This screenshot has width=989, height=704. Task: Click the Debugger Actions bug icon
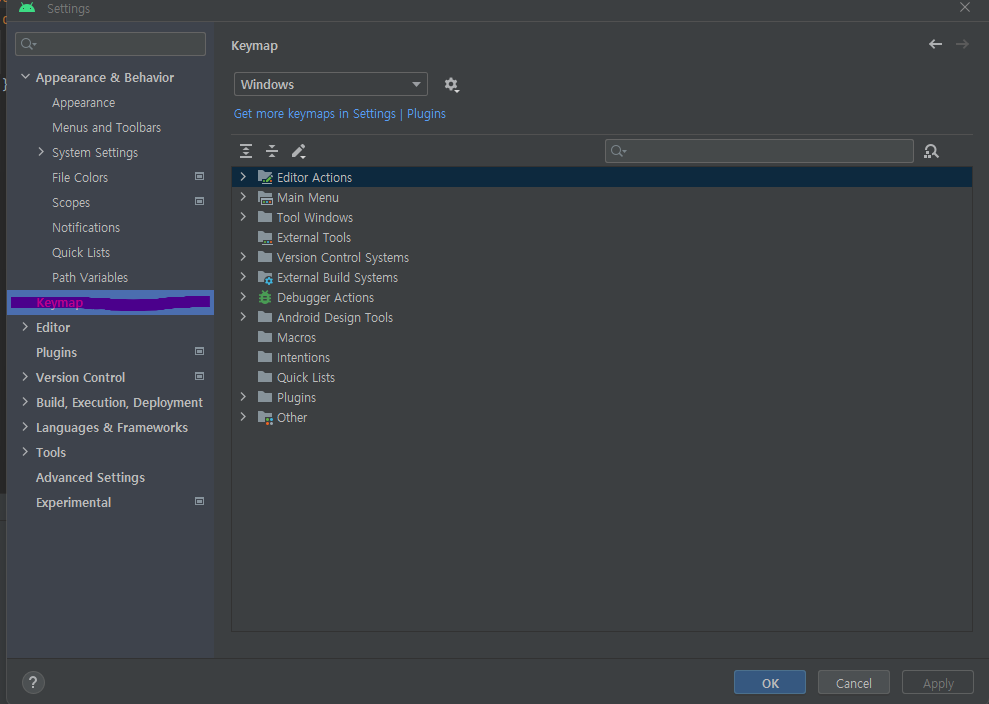tap(265, 297)
